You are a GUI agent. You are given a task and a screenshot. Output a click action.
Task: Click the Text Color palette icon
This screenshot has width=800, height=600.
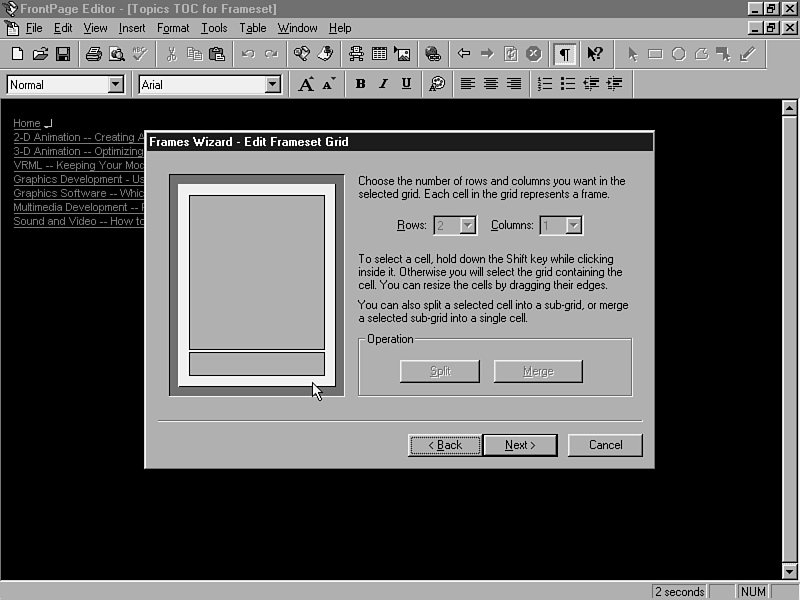click(x=437, y=85)
